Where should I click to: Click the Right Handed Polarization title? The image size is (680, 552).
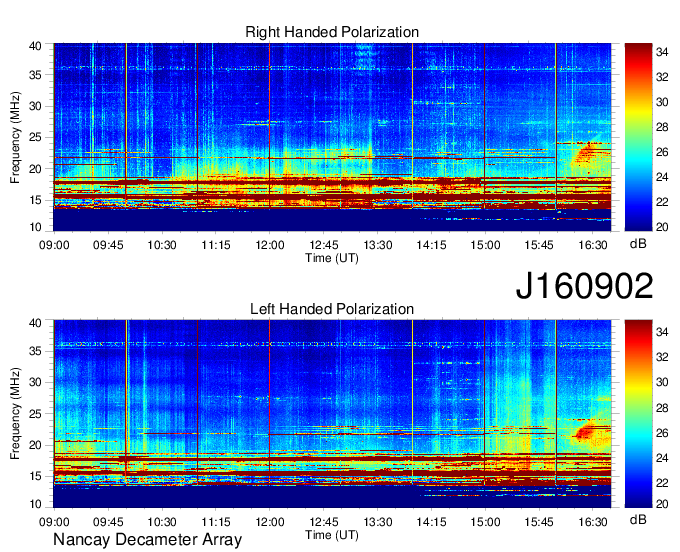tap(332, 32)
